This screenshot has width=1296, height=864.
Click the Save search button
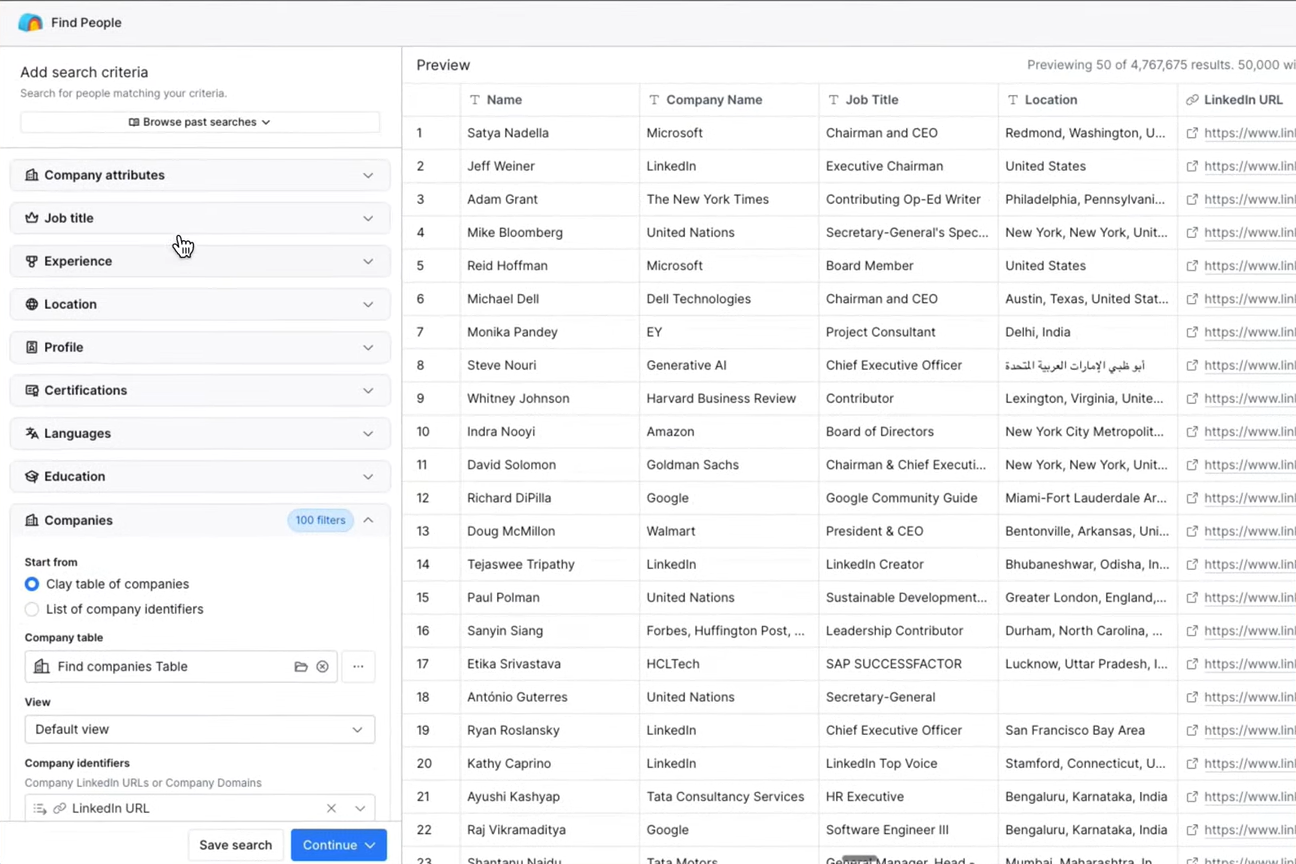235,845
